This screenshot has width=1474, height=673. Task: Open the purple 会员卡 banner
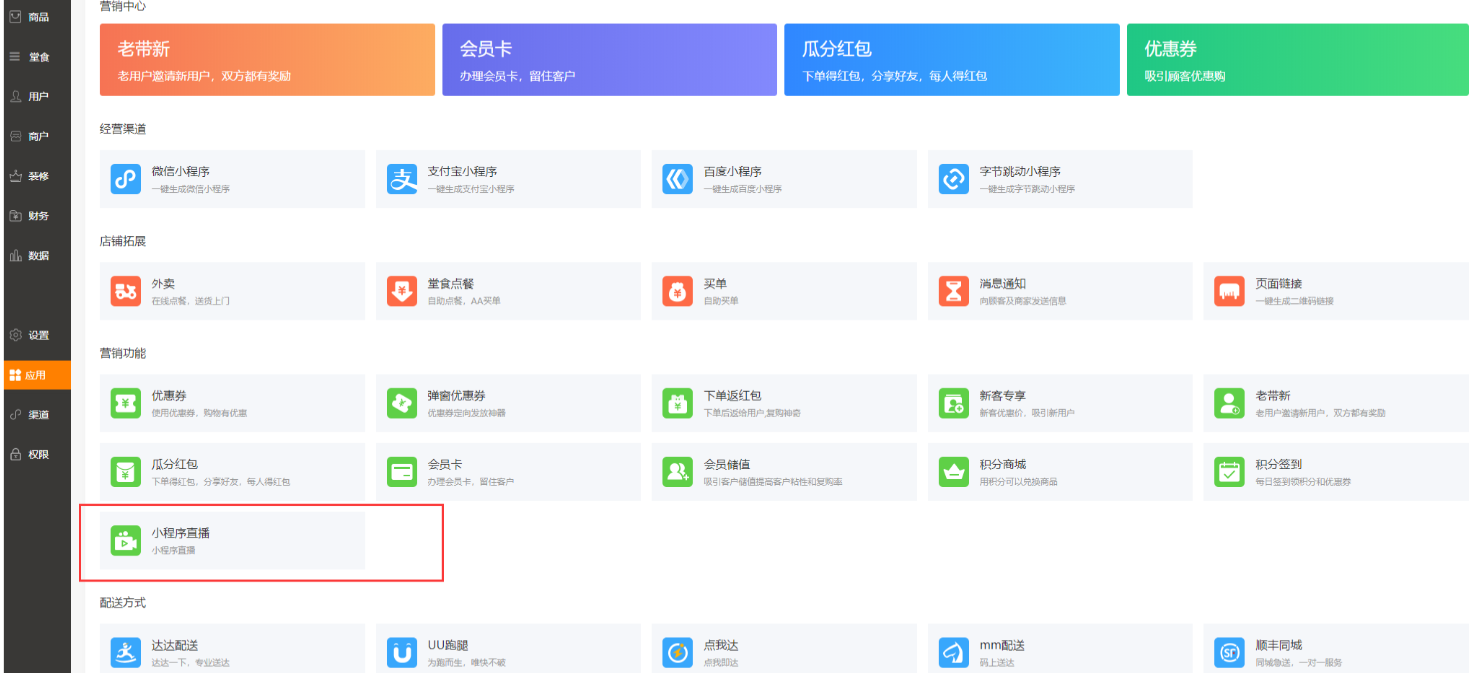tap(609, 60)
